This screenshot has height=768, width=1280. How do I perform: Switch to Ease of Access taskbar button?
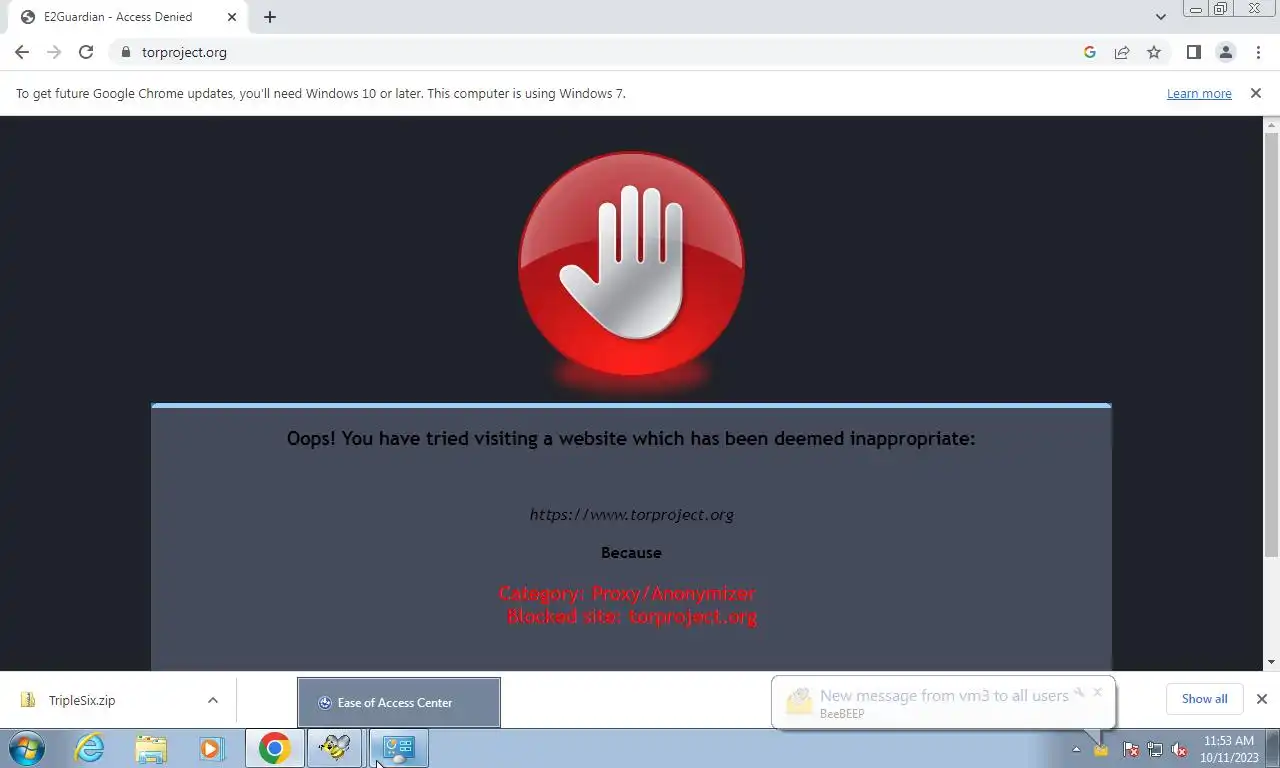pos(399,748)
